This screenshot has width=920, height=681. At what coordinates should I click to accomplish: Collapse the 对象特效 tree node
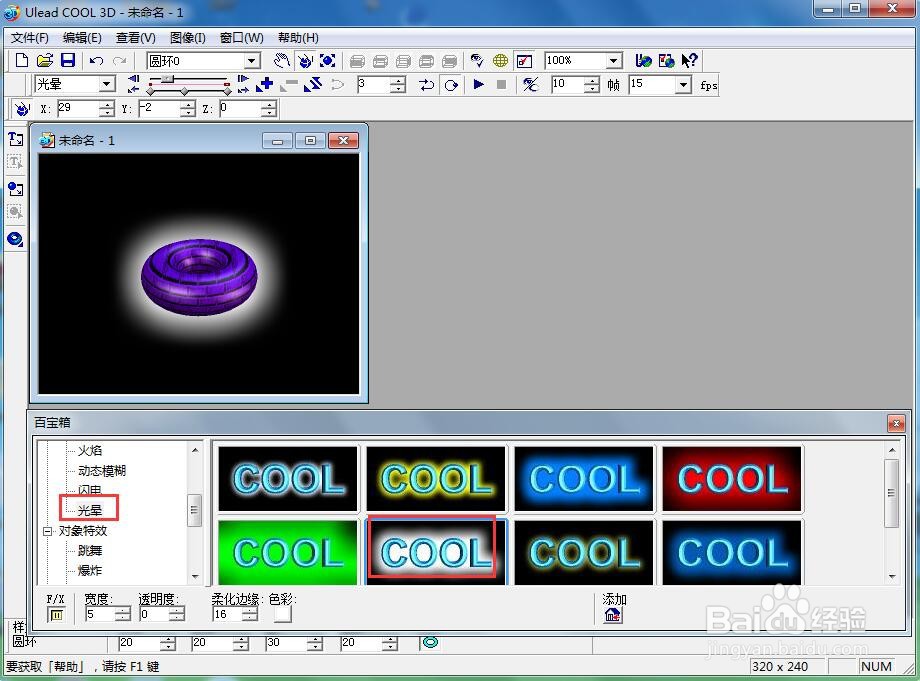(47, 531)
